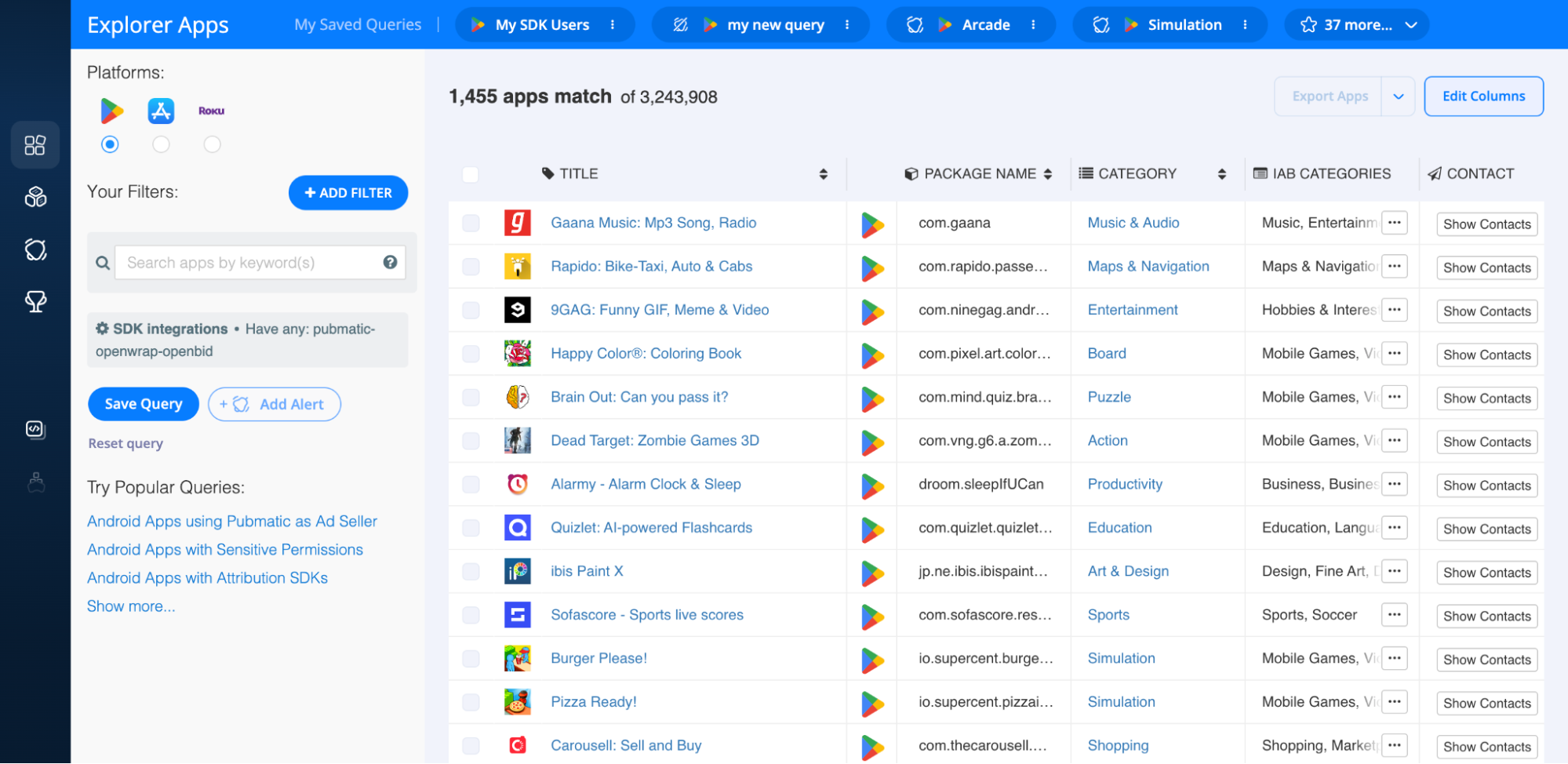Check the Gaana Music row checkbox
This screenshot has width=1568, height=764.
471,223
